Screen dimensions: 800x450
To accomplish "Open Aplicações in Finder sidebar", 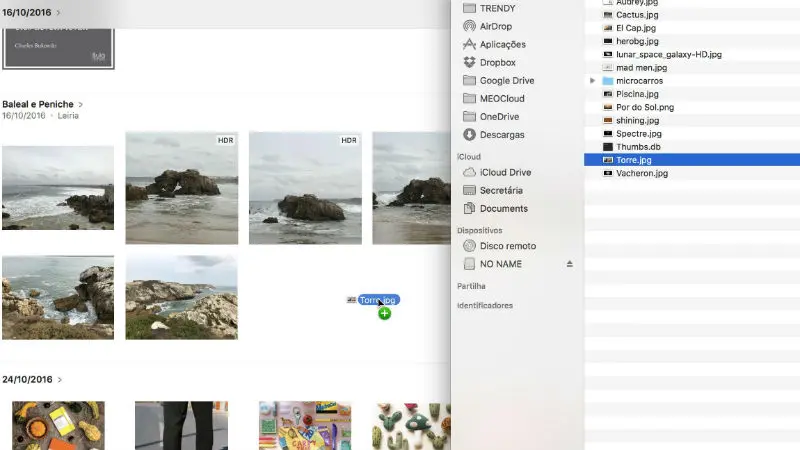I will tap(494, 44).
